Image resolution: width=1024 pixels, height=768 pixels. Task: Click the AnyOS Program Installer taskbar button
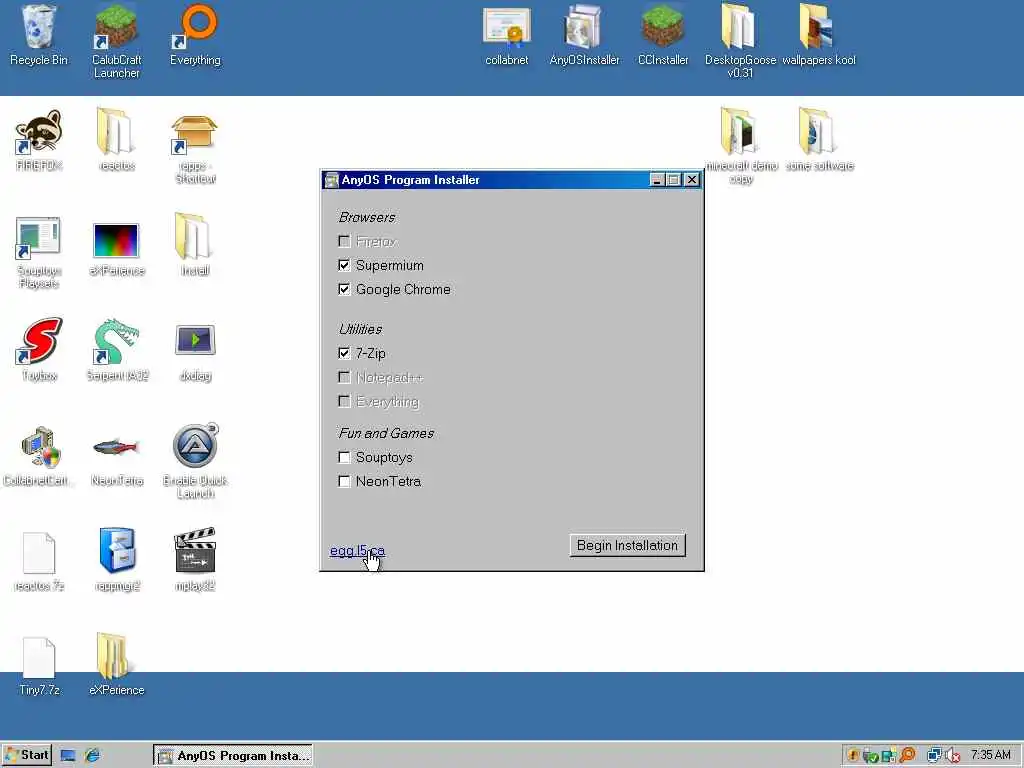pos(233,756)
